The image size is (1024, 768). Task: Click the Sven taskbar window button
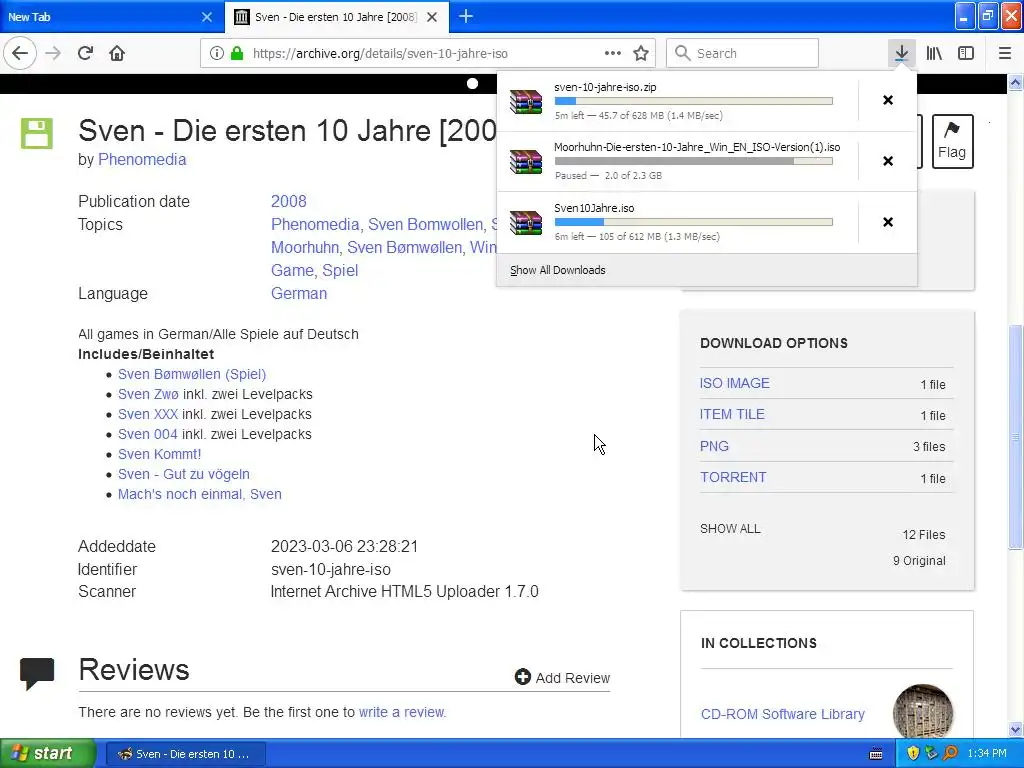click(185, 754)
